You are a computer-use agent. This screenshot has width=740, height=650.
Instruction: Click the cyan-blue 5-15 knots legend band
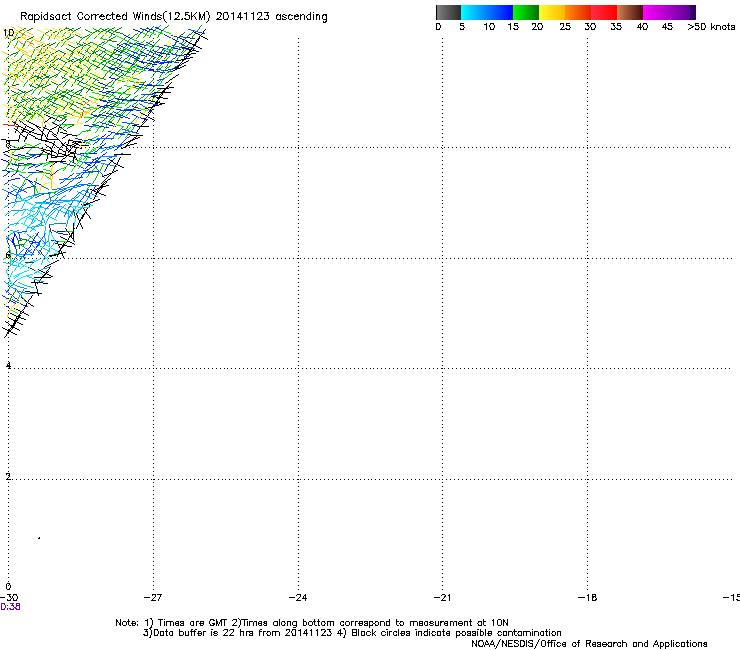click(x=487, y=12)
